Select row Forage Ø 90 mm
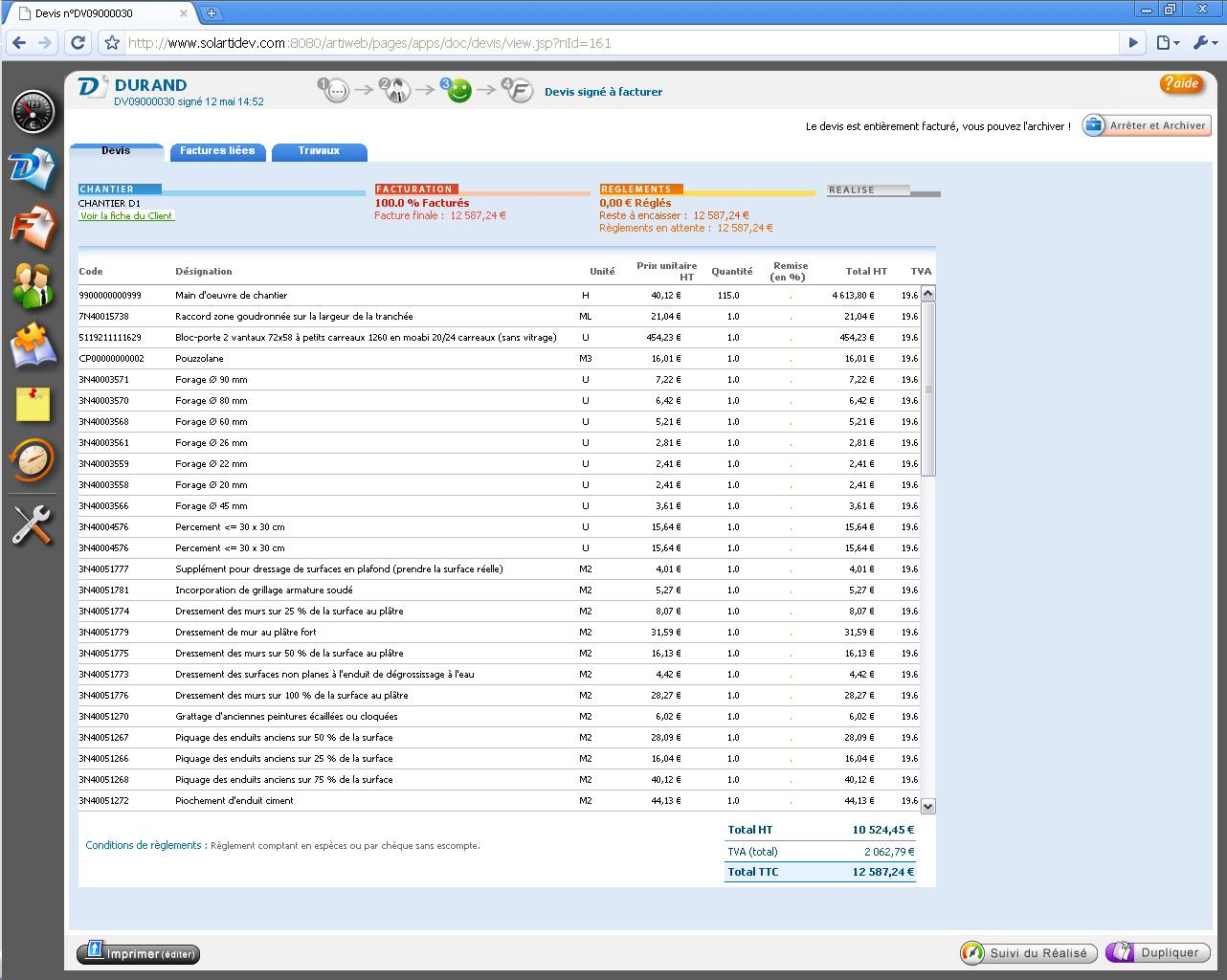 pyautogui.click(x=499, y=380)
